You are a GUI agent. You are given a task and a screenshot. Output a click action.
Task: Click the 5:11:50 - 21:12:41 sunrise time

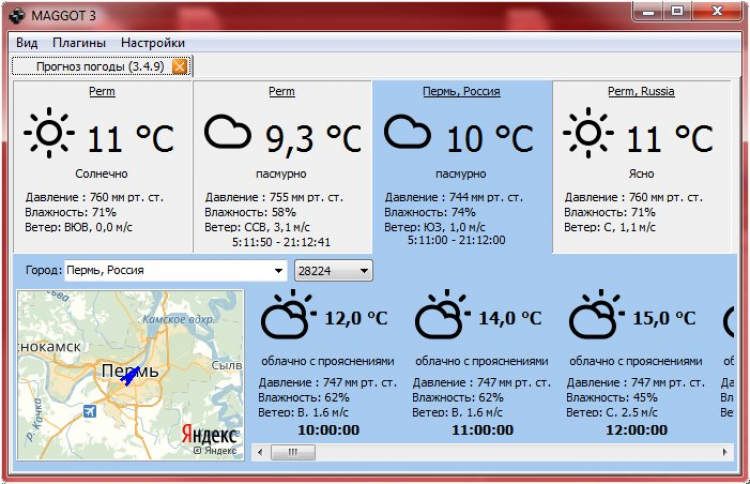pos(281,242)
